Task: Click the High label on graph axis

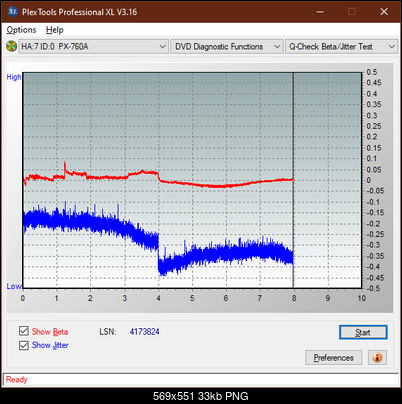Action: (x=14, y=77)
